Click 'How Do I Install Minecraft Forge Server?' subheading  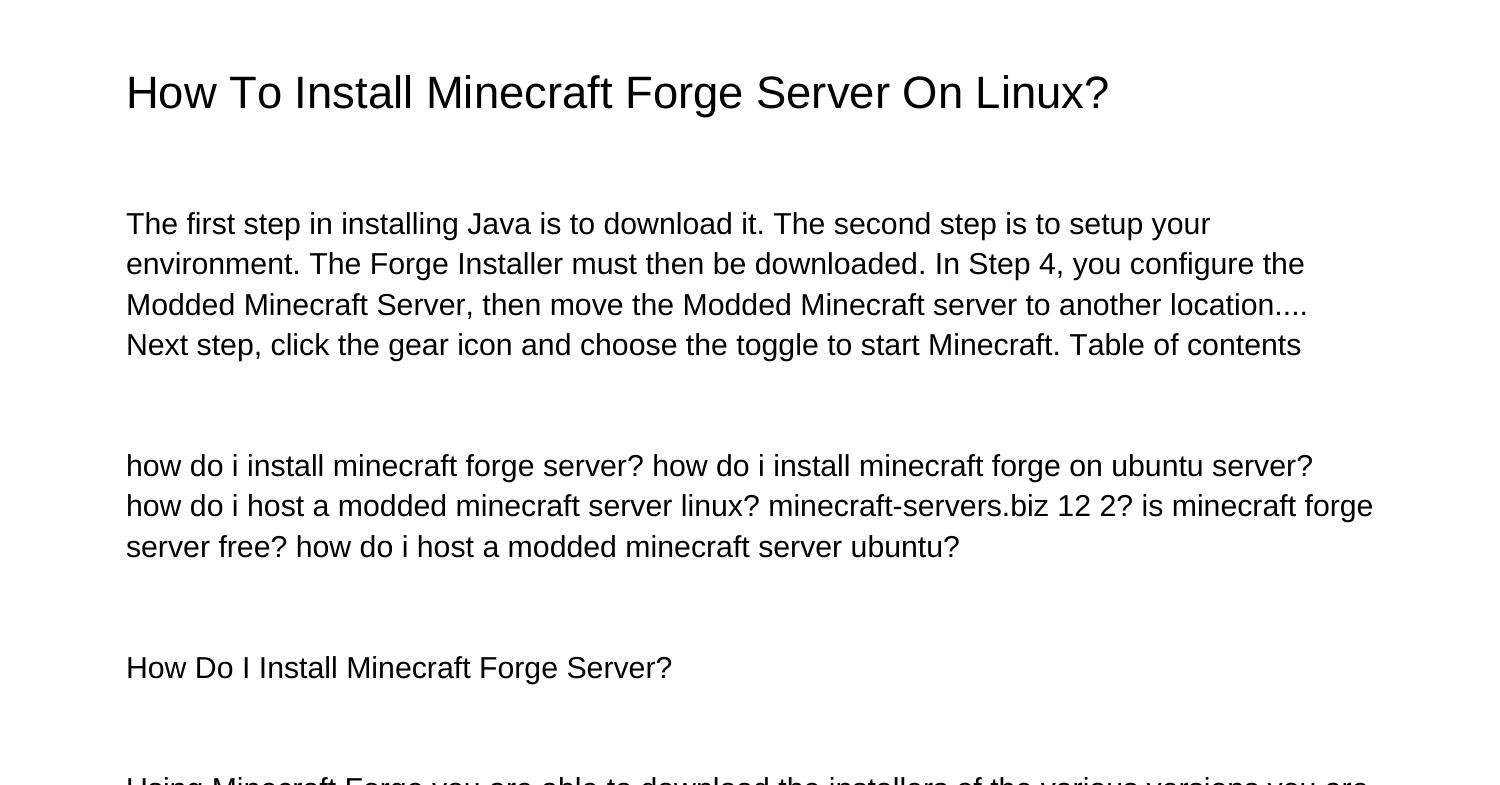pyautogui.click(x=399, y=668)
